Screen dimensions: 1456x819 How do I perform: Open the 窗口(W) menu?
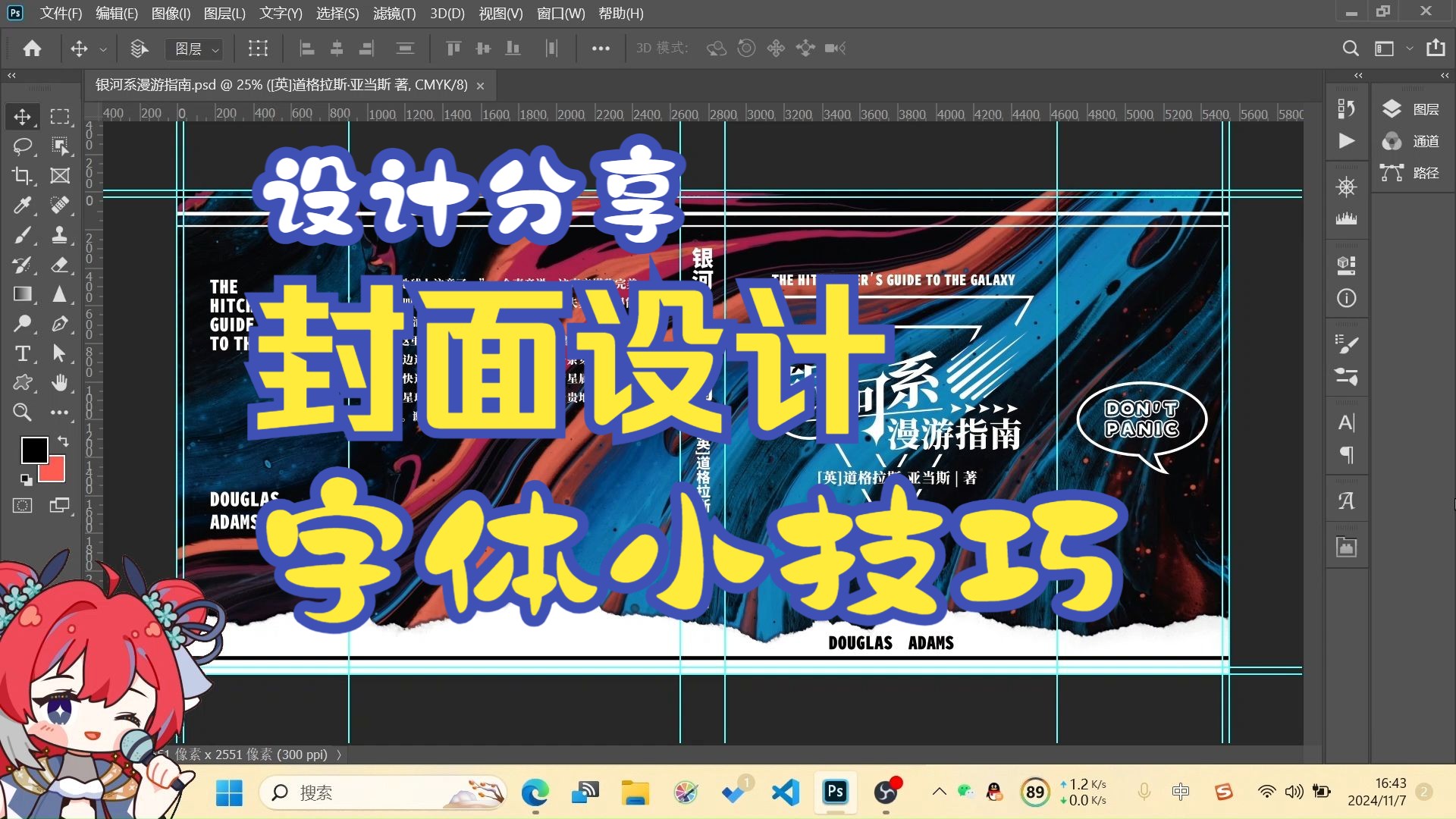point(561,14)
